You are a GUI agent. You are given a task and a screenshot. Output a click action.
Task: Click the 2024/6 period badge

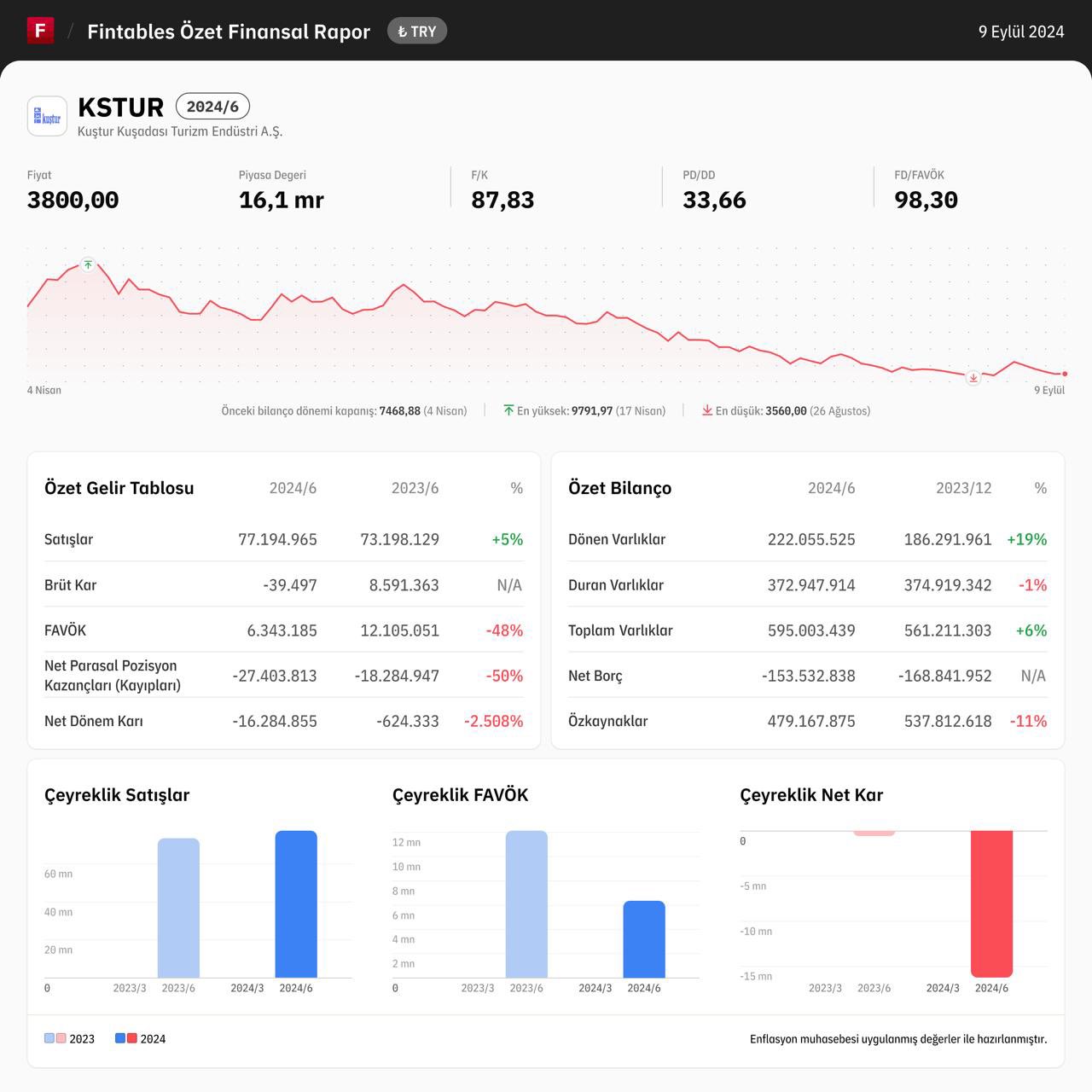click(212, 107)
